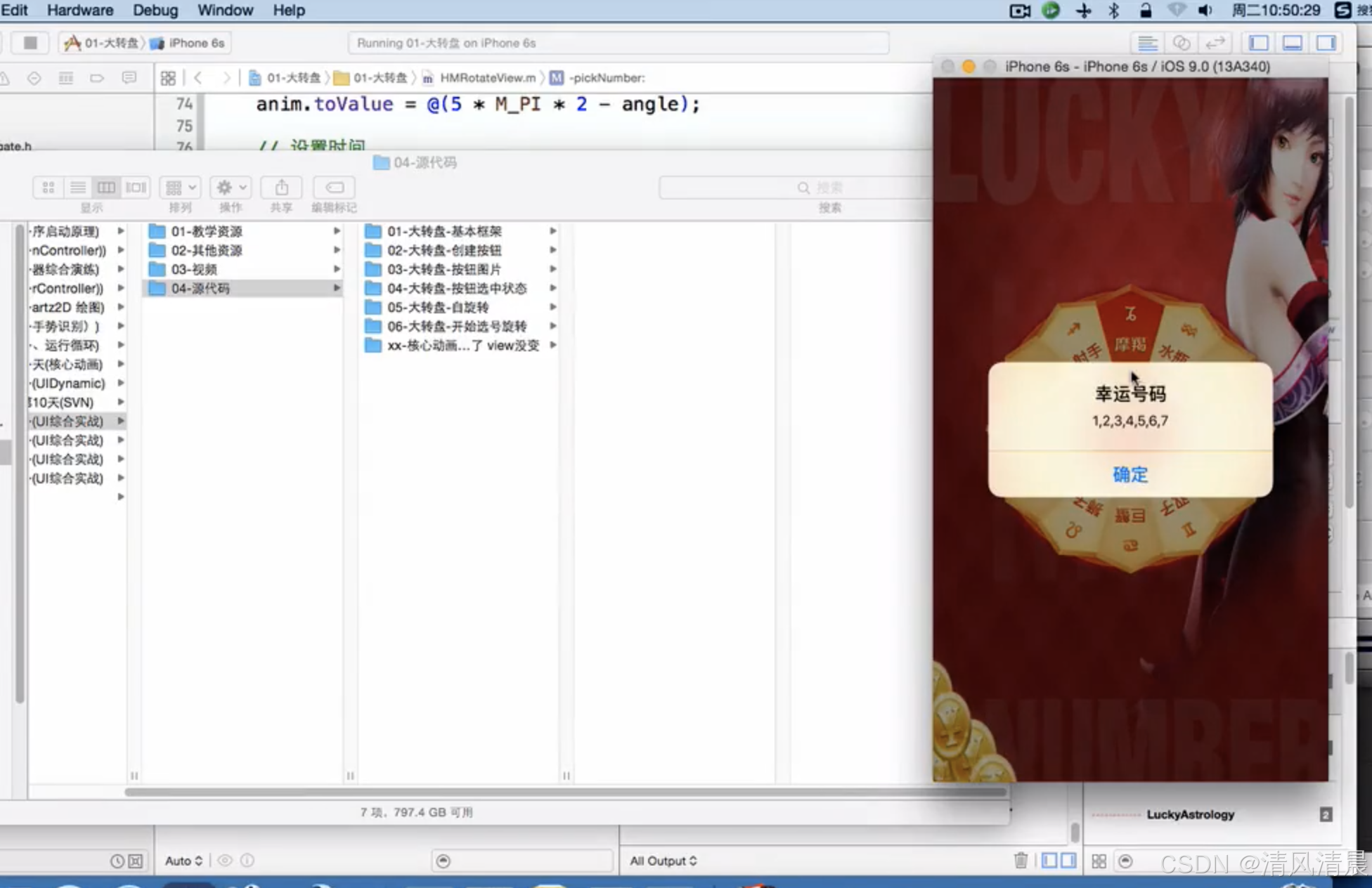Click the All Output dropdown filter

[x=663, y=860]
